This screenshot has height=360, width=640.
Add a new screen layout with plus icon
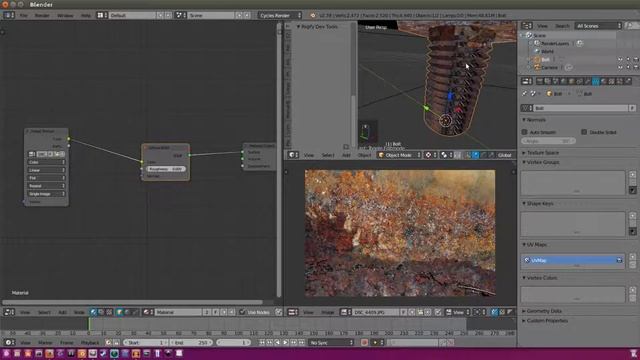click(x=160, y=15)
